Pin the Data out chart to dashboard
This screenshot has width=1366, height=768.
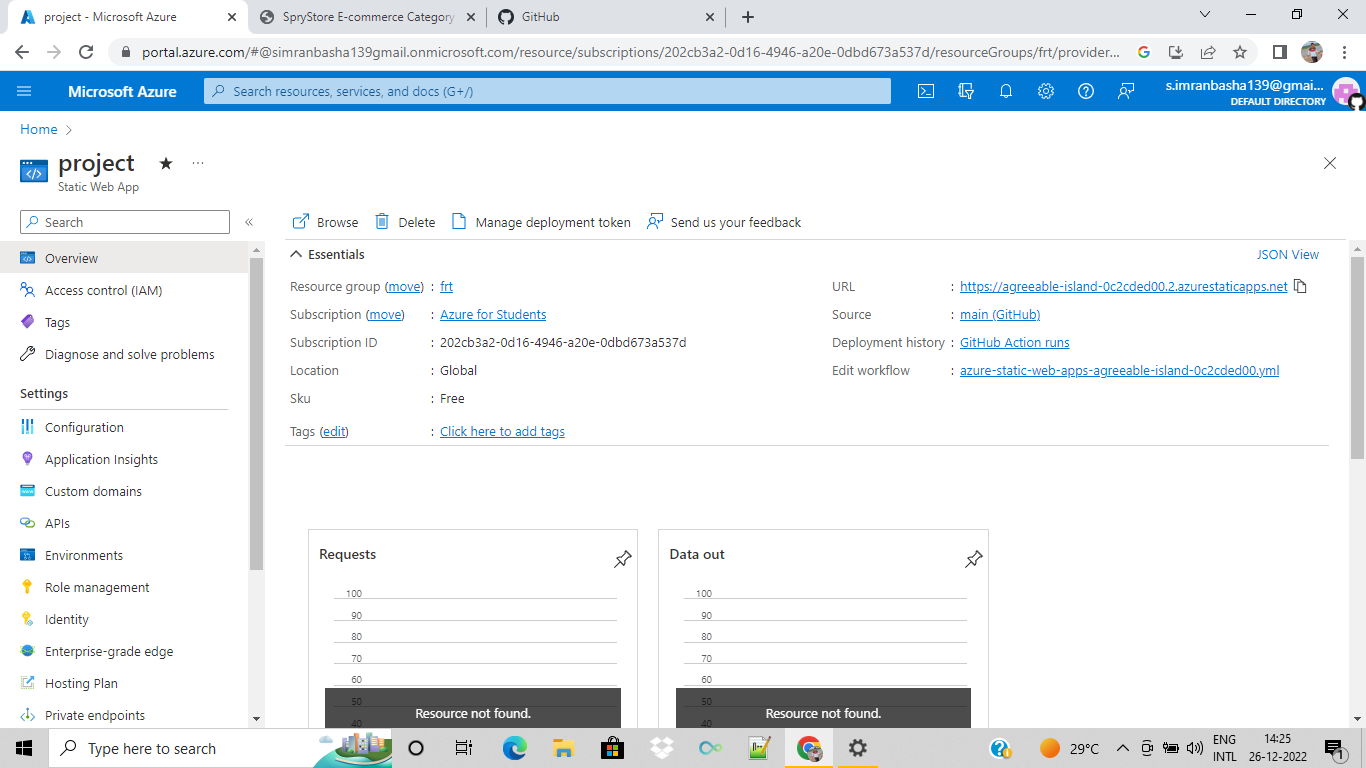click(973, 559)
